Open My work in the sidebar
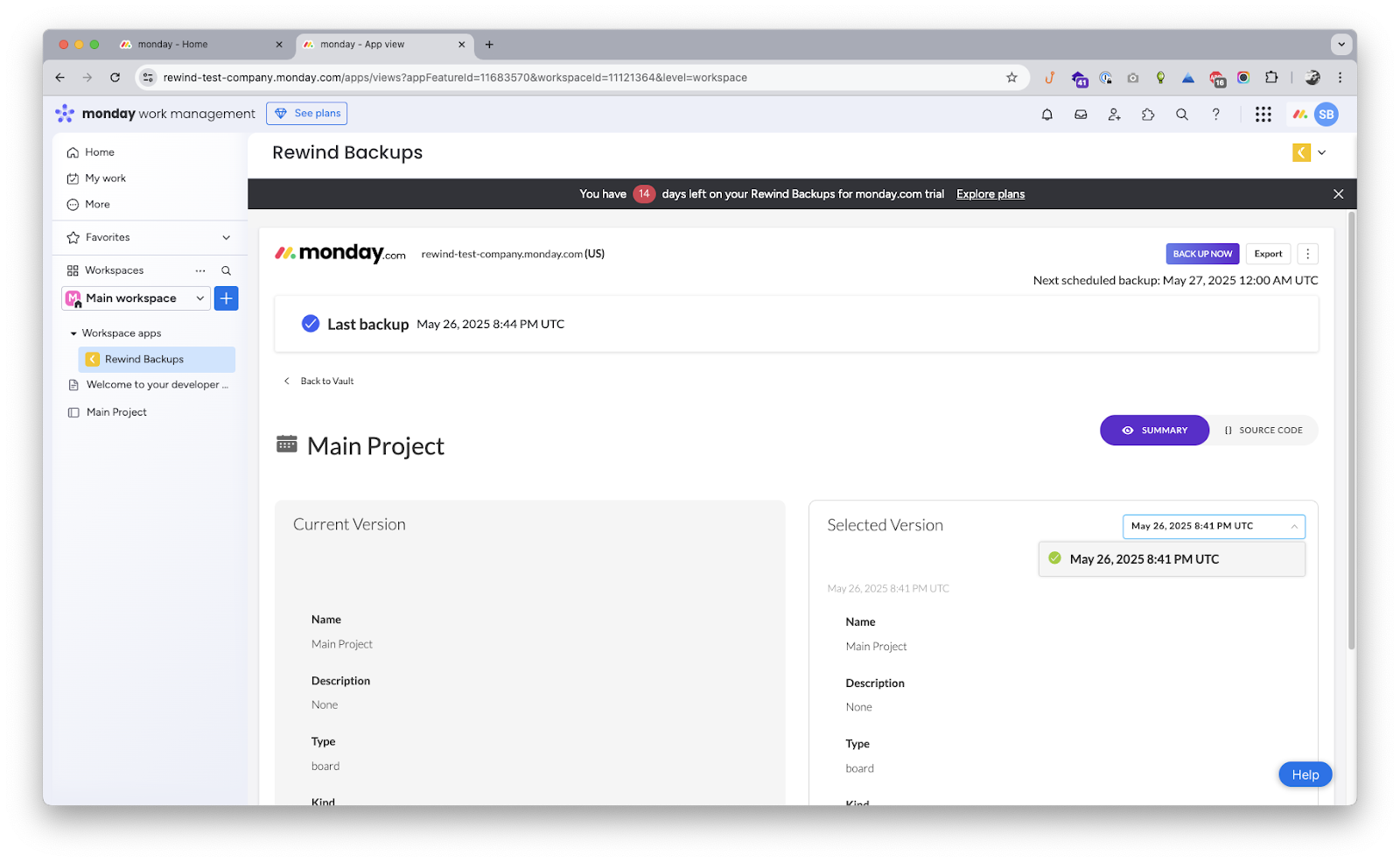 click(x=96, y=179)
